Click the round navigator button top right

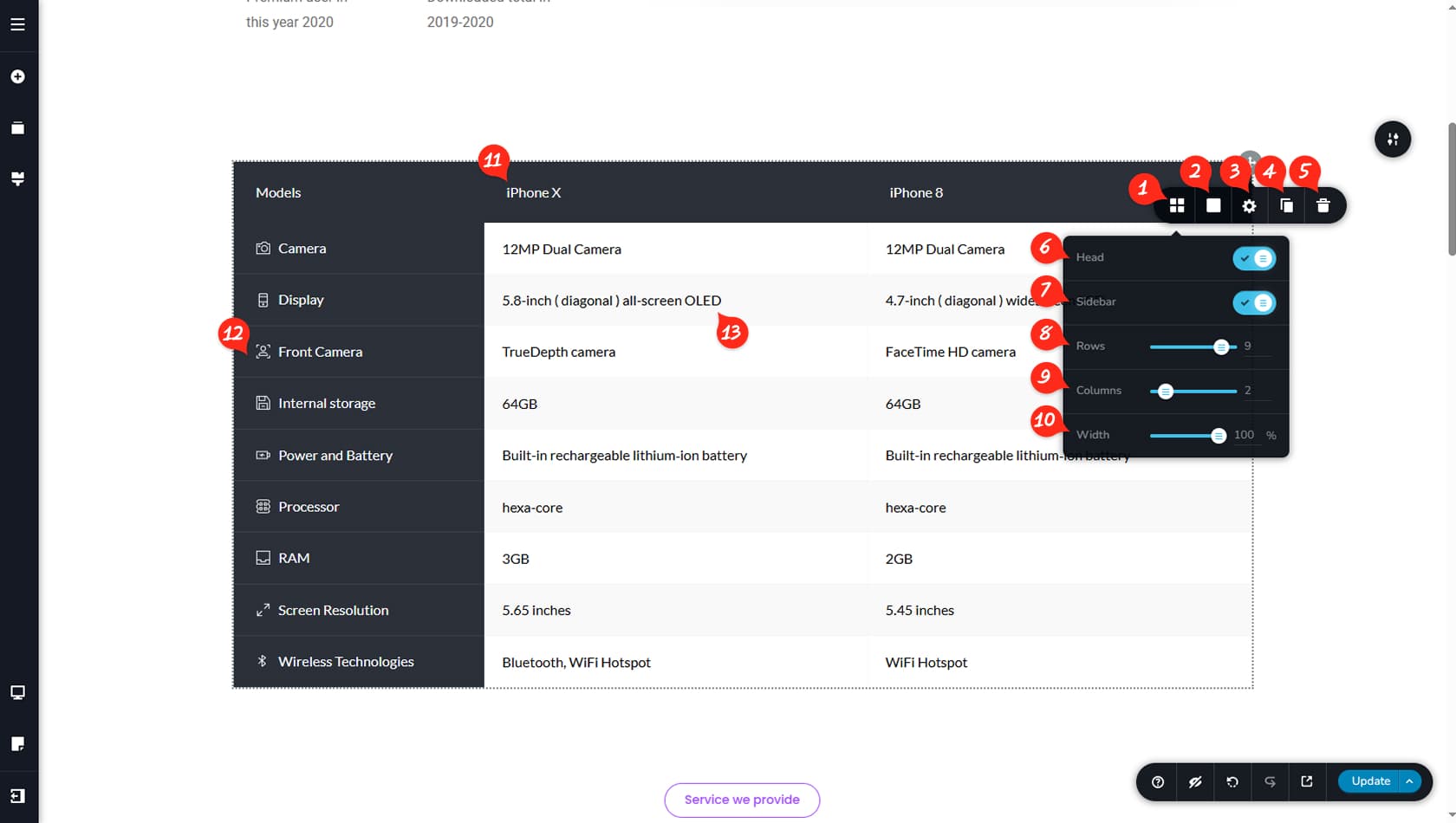[1393, 139]
